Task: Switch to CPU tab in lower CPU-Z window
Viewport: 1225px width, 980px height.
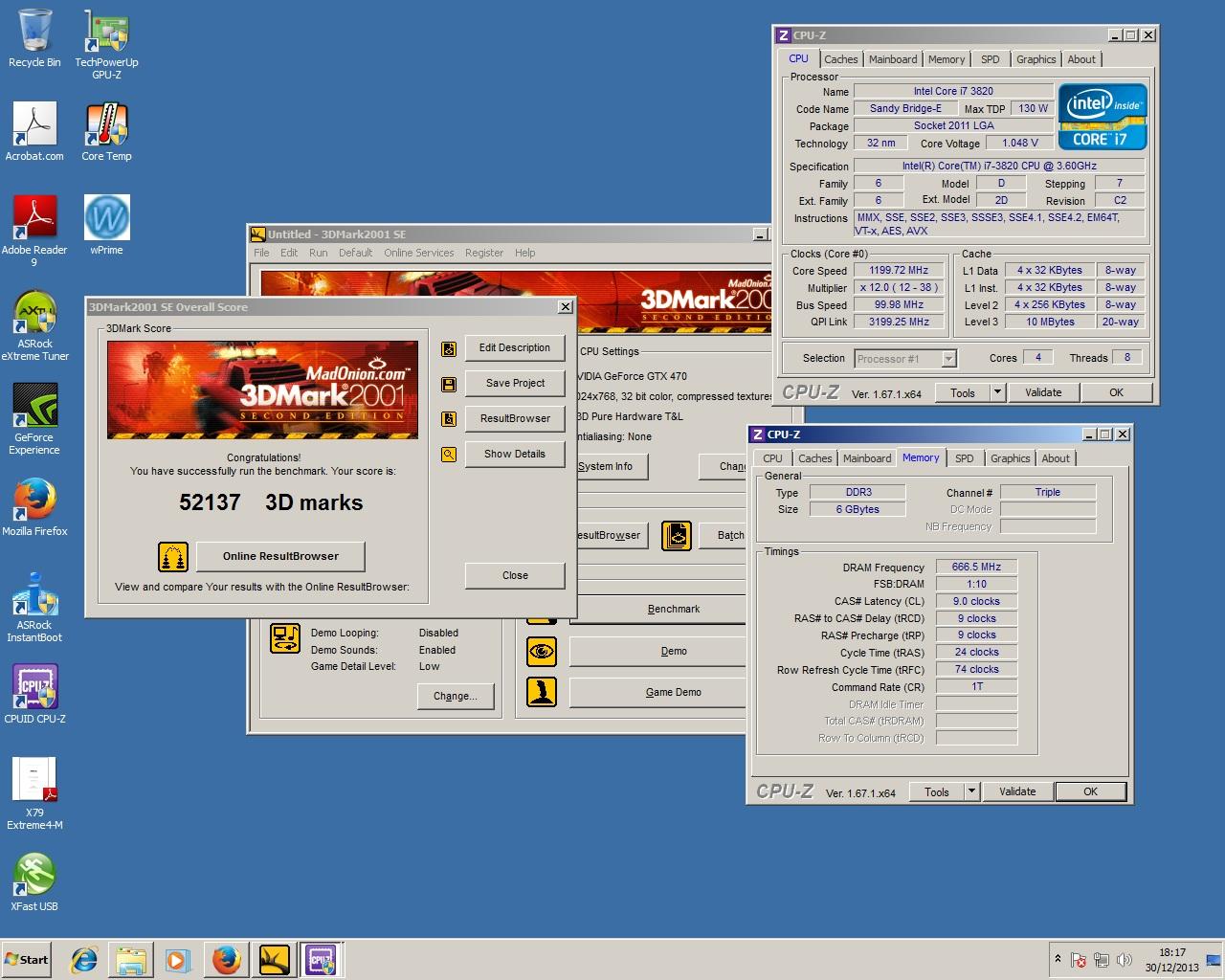Action: pos(772,458)
